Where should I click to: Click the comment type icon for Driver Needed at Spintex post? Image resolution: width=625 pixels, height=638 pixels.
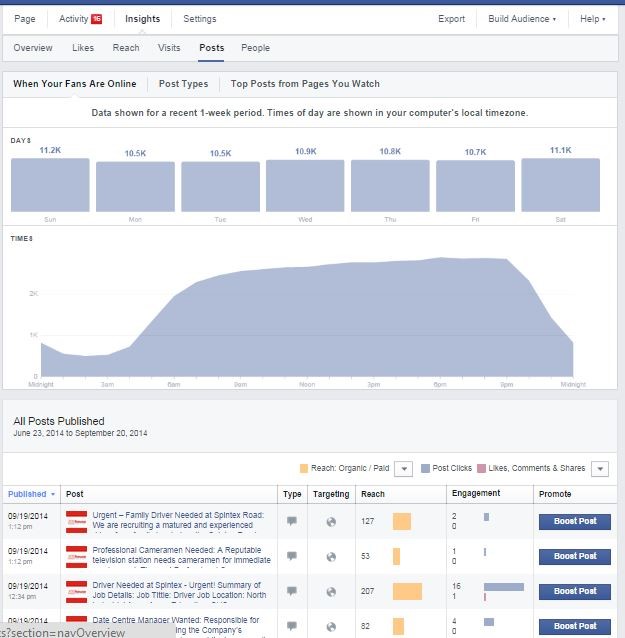(x=292, y=591)
